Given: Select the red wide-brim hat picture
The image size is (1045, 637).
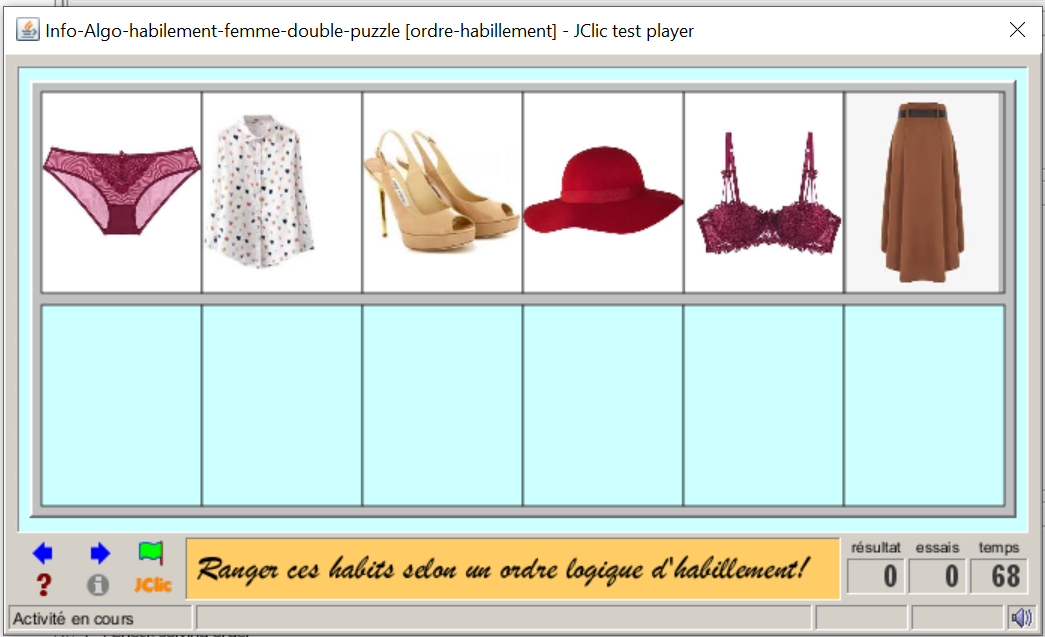Looking at the screenshot, I should pos(603,192).
